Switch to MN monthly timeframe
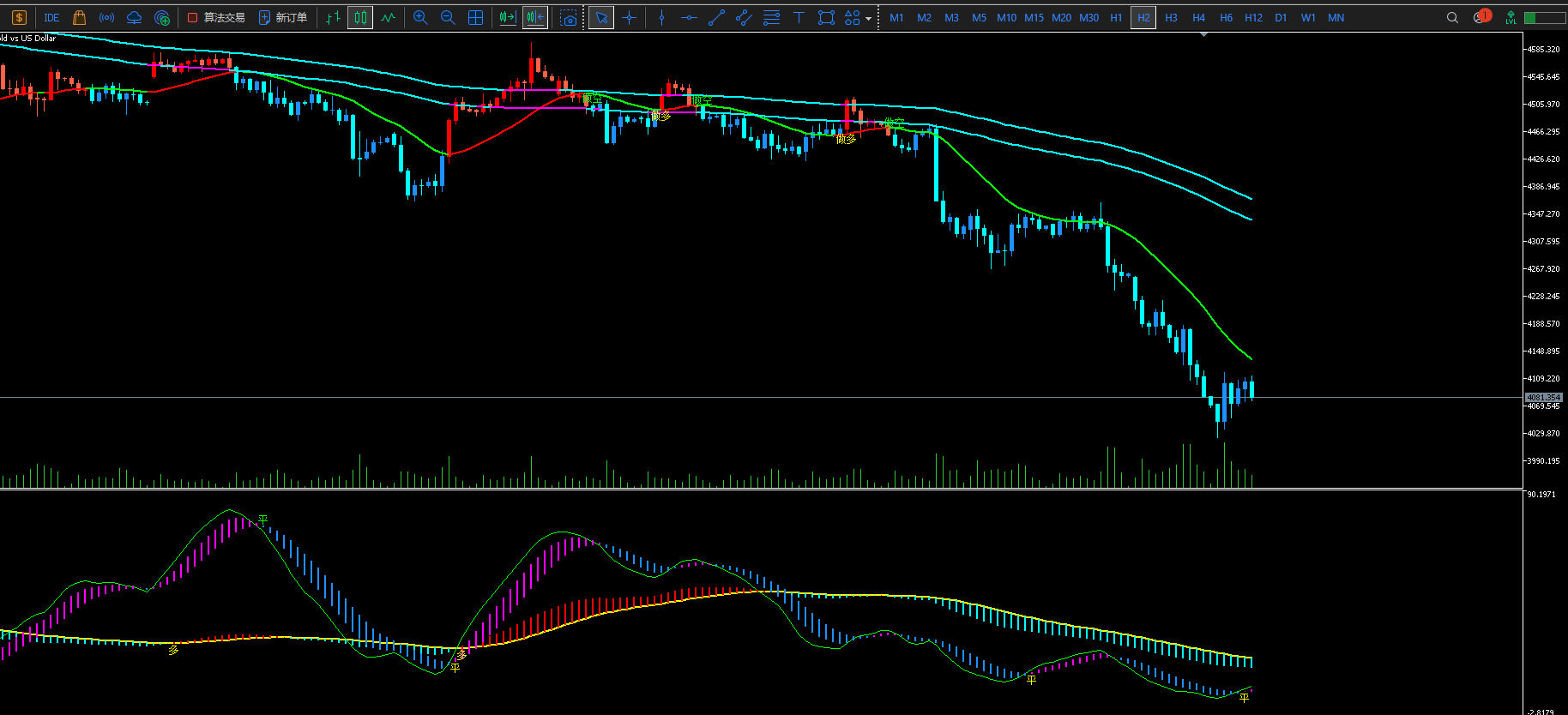This screenshot has width=1568, height=715. [x=1336, y=17]
